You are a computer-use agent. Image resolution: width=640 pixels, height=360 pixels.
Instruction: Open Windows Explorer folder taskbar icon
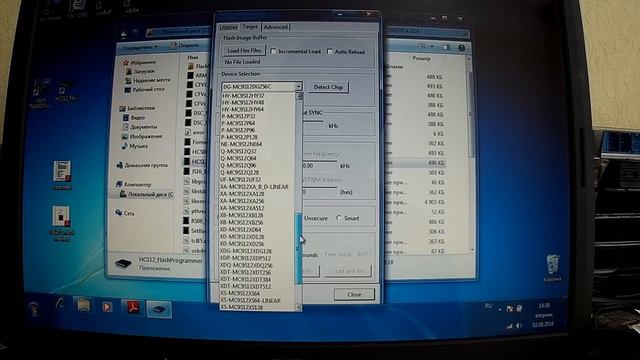(x=83, y=305)
